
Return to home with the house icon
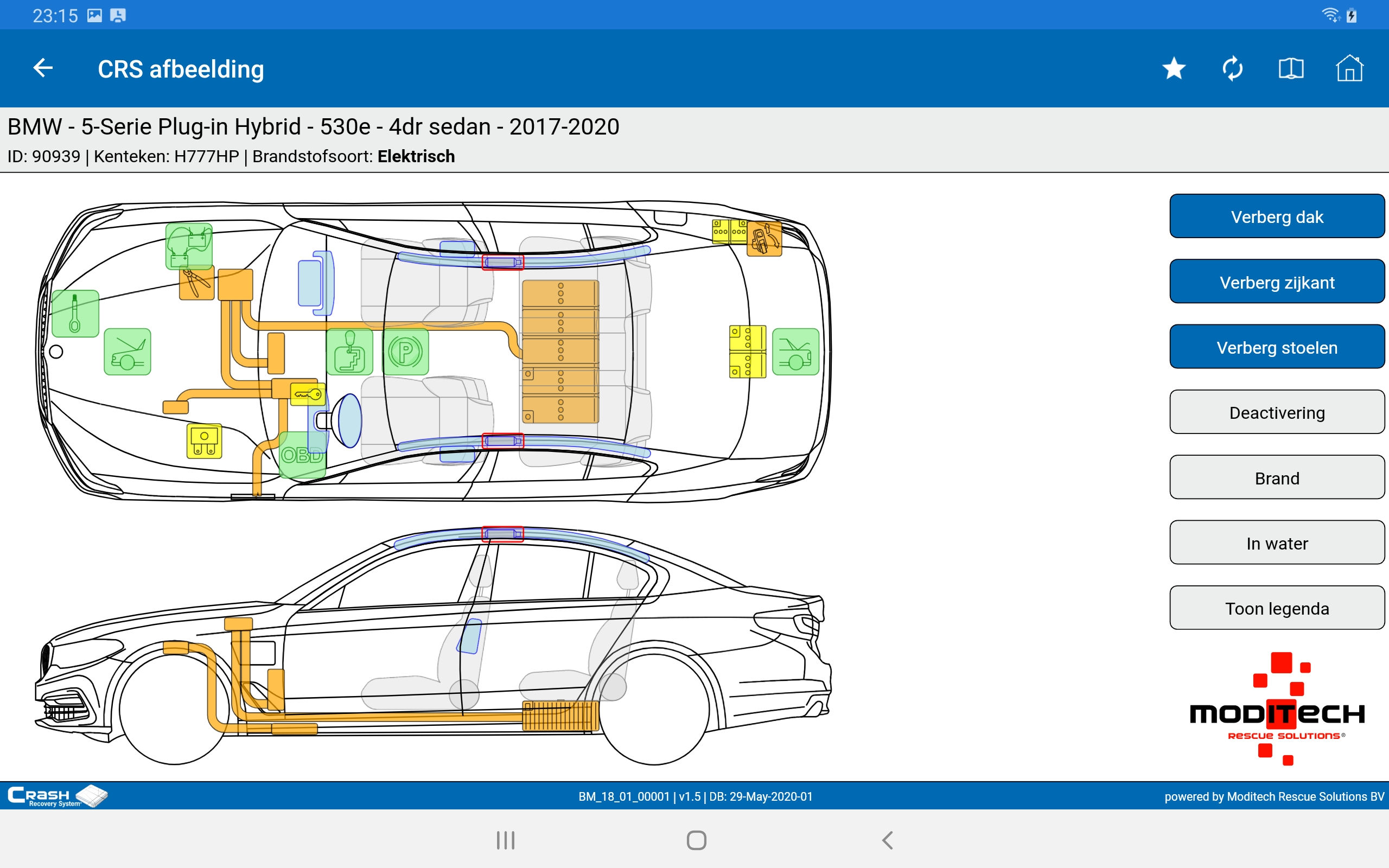pos(1349,69)
